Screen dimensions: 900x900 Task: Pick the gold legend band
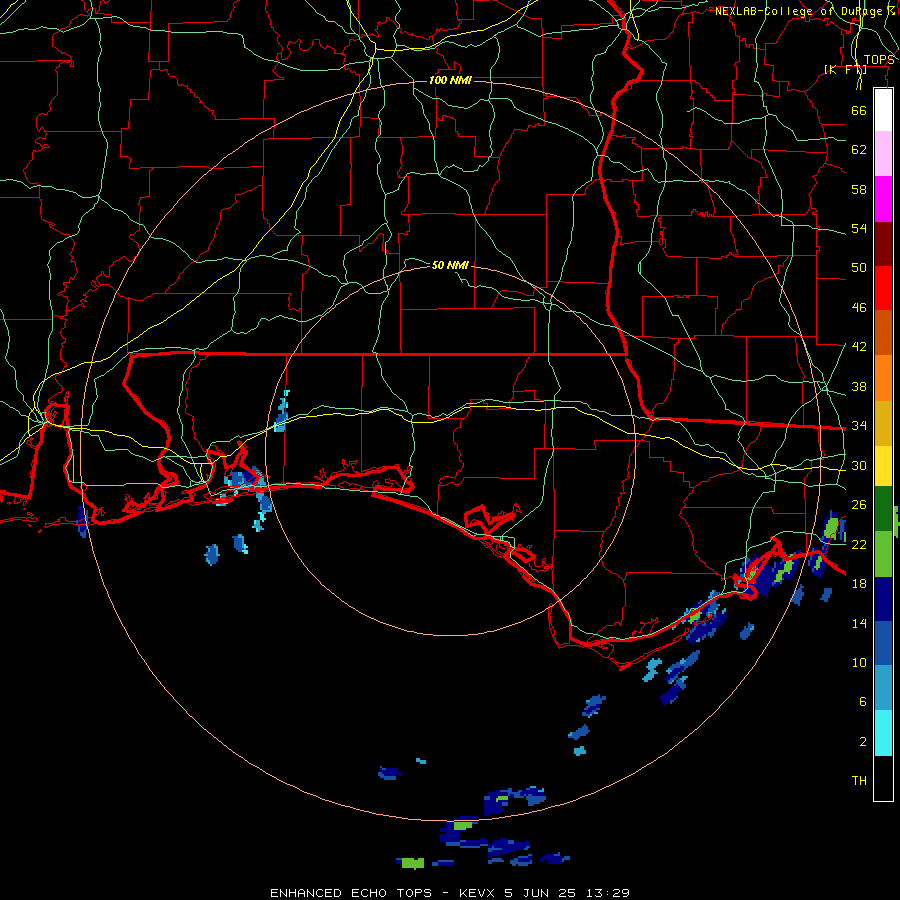(x=883, y=423)
